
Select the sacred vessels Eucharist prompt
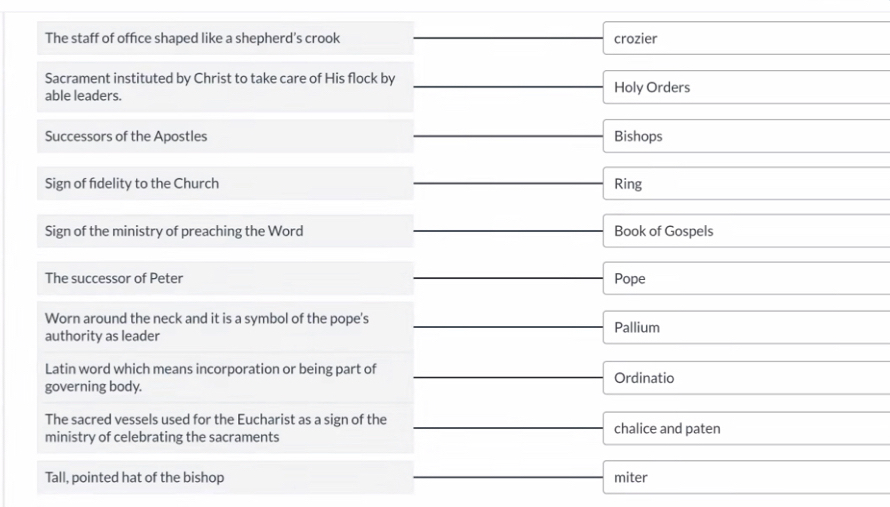pyautogui.click(x=225, y=428)
